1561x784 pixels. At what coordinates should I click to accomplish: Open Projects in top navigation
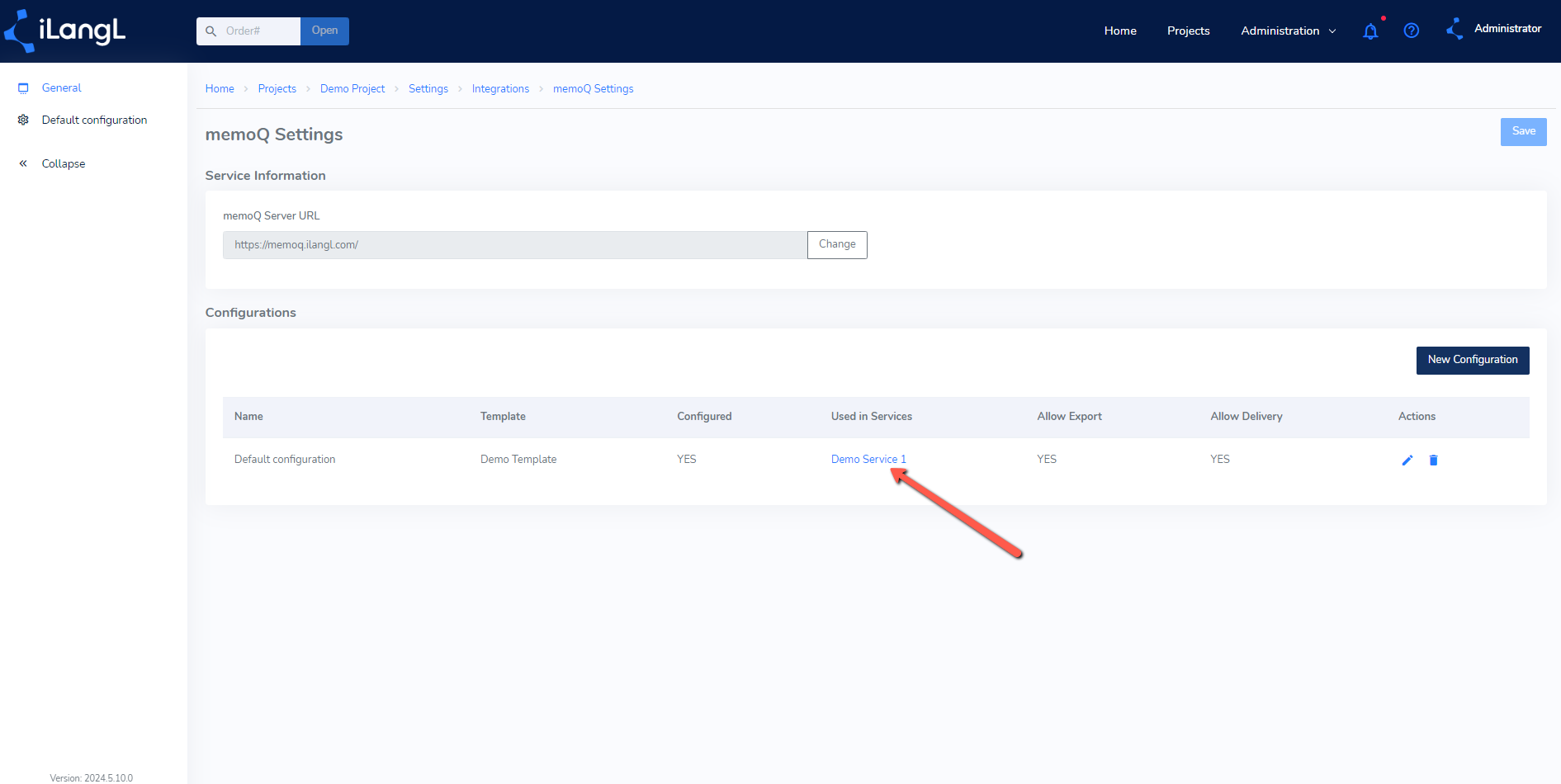(1188, 31)
